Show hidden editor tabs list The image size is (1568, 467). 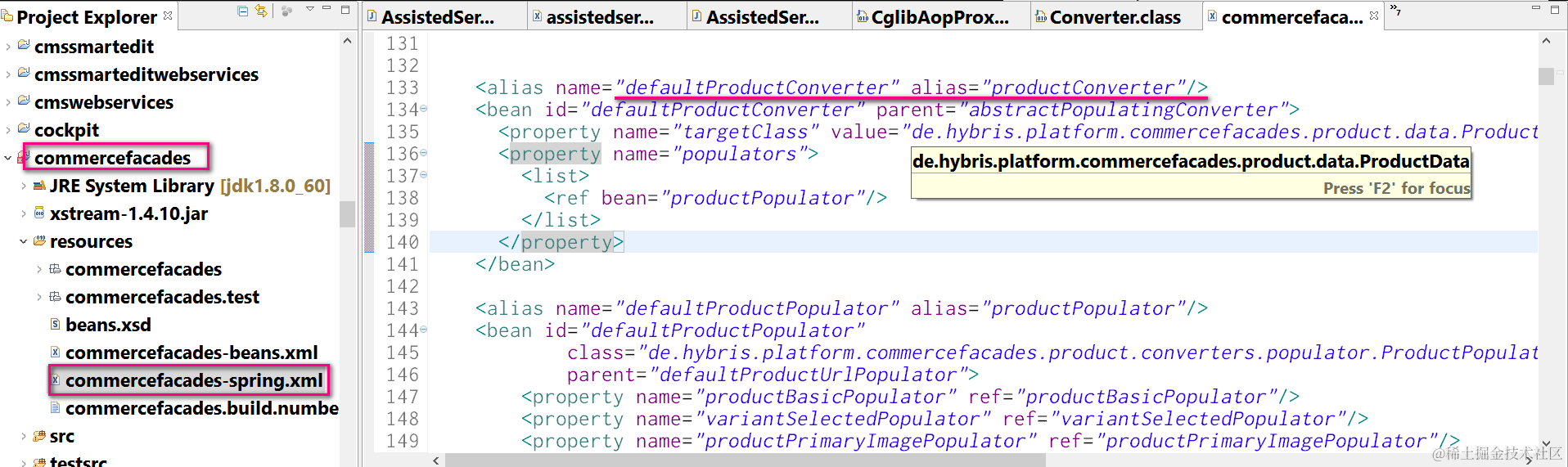[x=1395, y=10]
